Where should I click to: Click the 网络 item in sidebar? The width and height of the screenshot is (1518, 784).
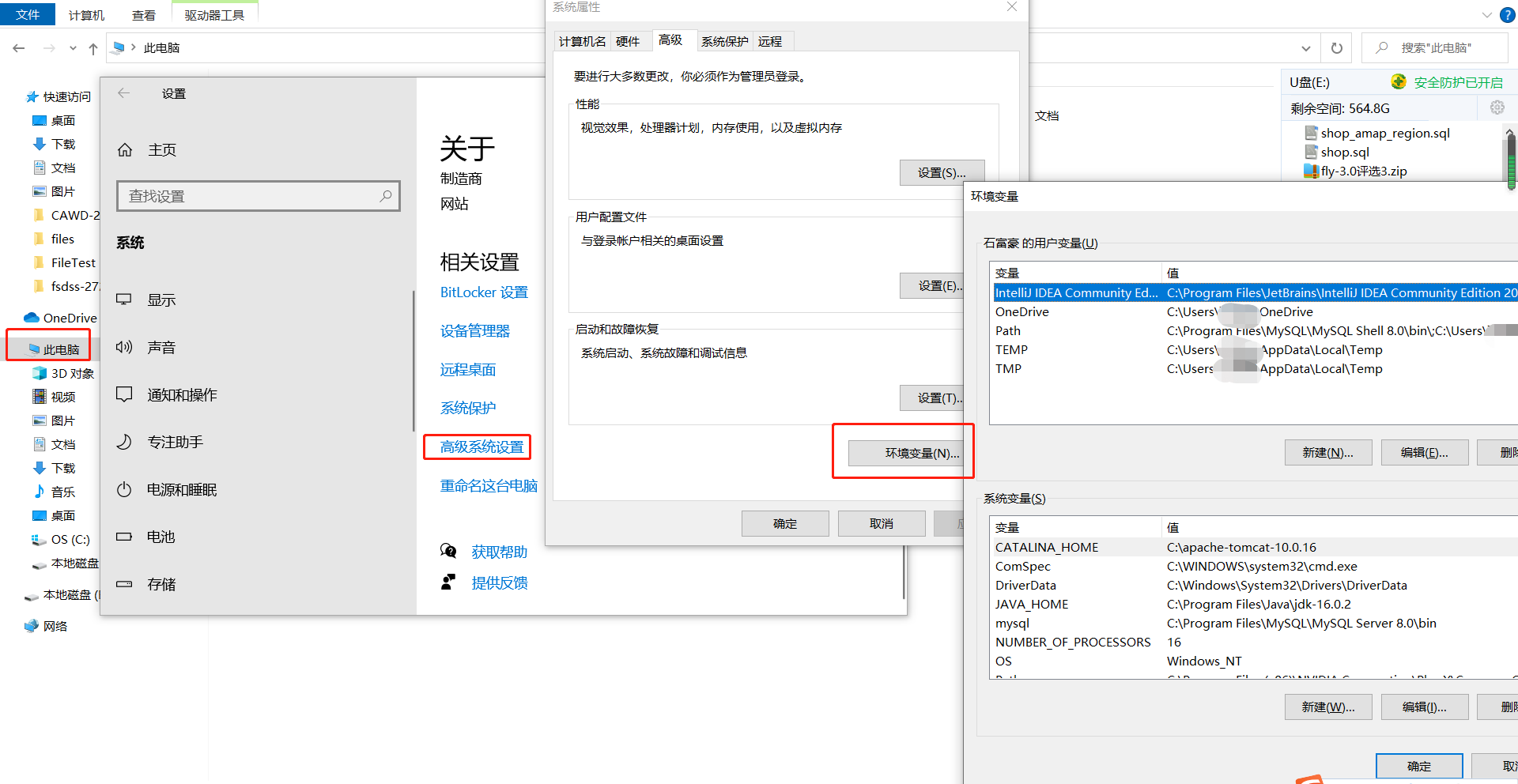(x=55, y=625)
